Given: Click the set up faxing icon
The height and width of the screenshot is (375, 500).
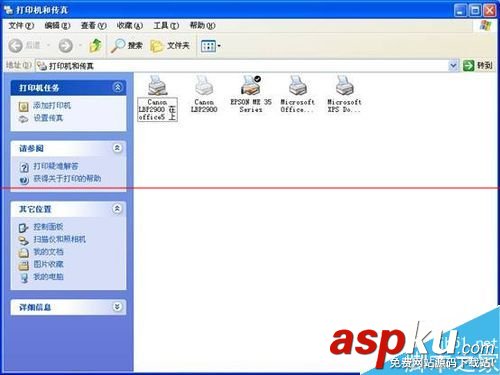Looking at the screenshot, I should 23,119.
